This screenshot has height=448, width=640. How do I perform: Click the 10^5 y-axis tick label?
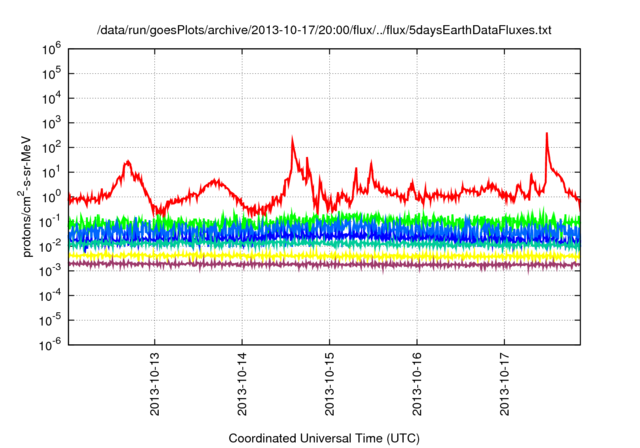51,74
